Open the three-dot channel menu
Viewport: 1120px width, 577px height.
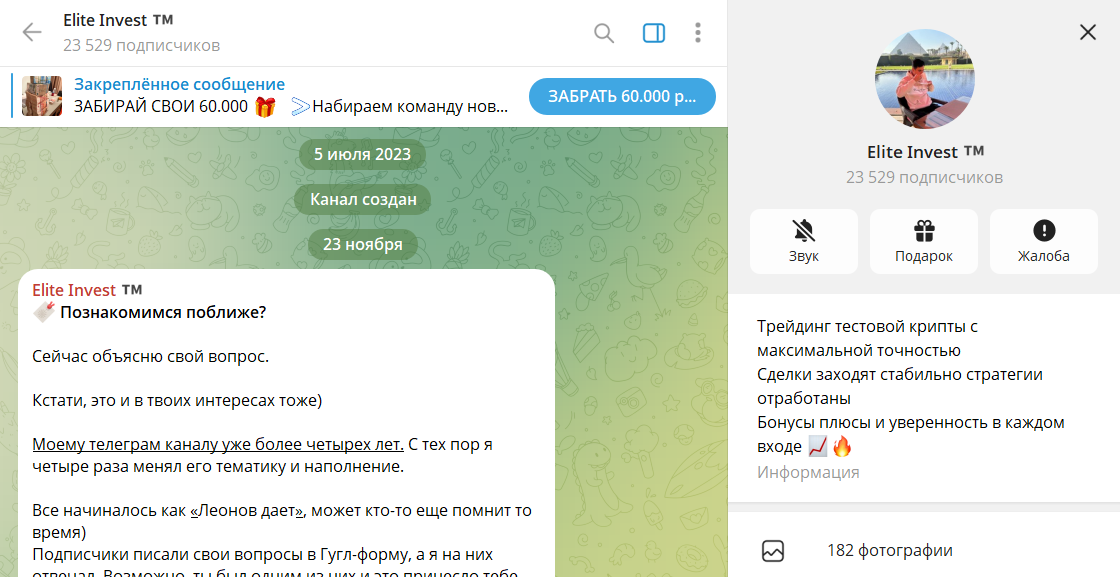coord(698,33)
